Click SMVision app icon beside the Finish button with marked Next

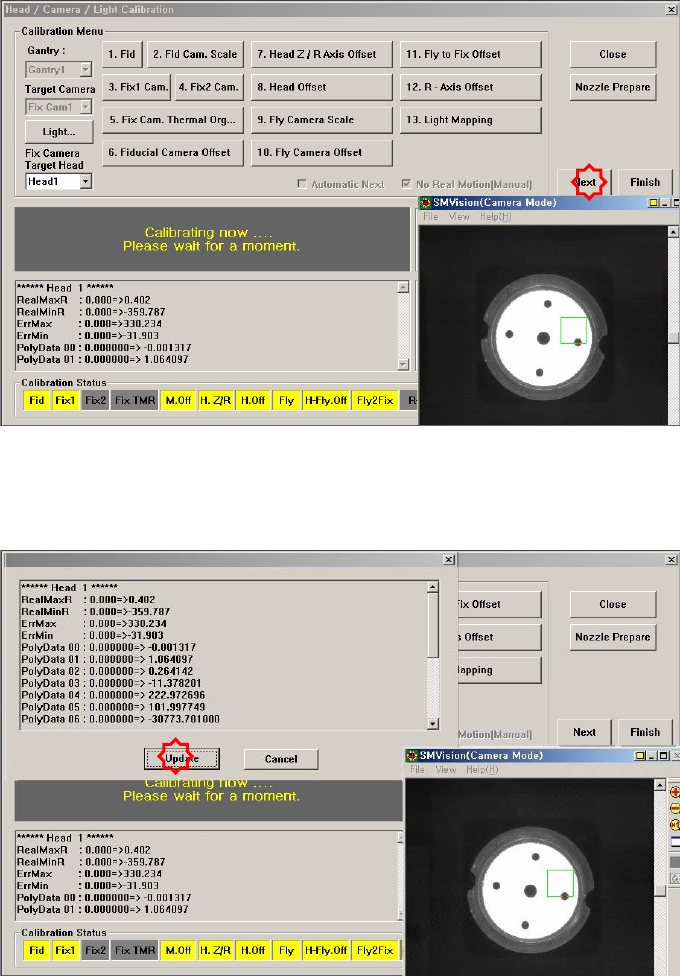click(426, 202)
